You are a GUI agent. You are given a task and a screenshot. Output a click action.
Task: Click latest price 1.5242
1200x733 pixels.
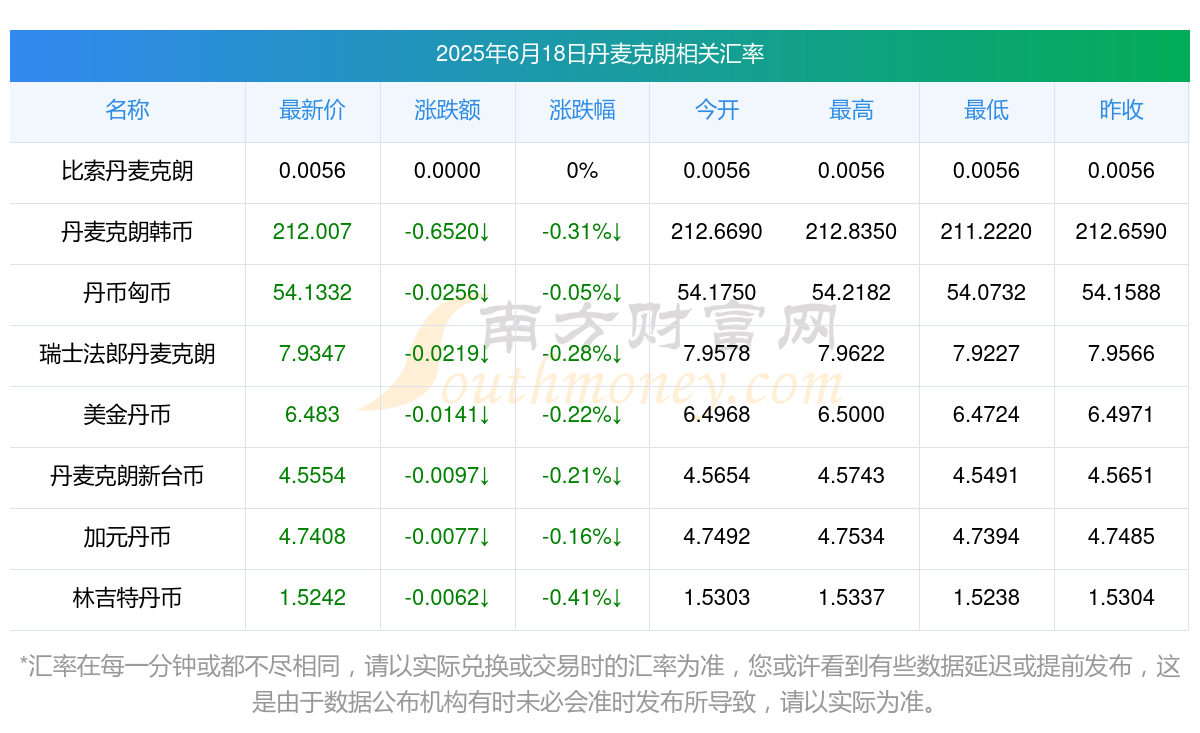[312, 598]
